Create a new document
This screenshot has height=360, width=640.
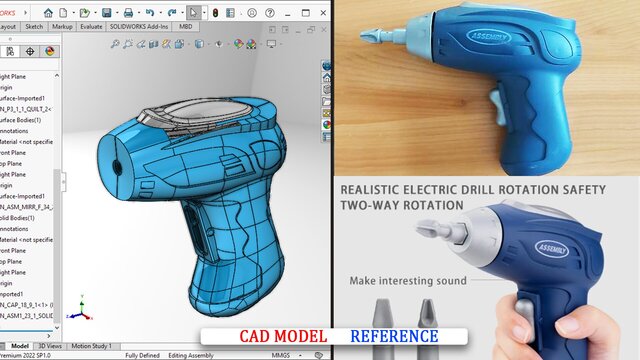(63, 13)
